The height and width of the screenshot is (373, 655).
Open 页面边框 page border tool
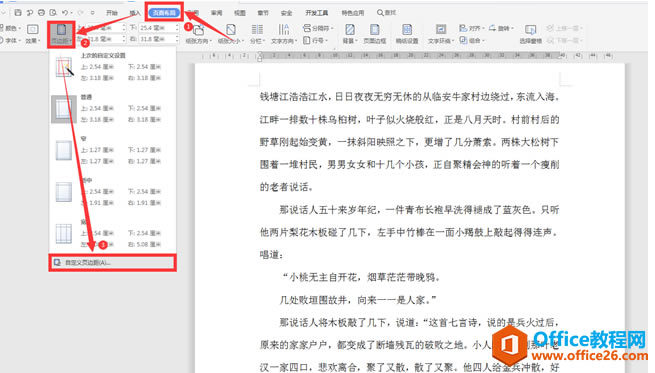point(375,34)
